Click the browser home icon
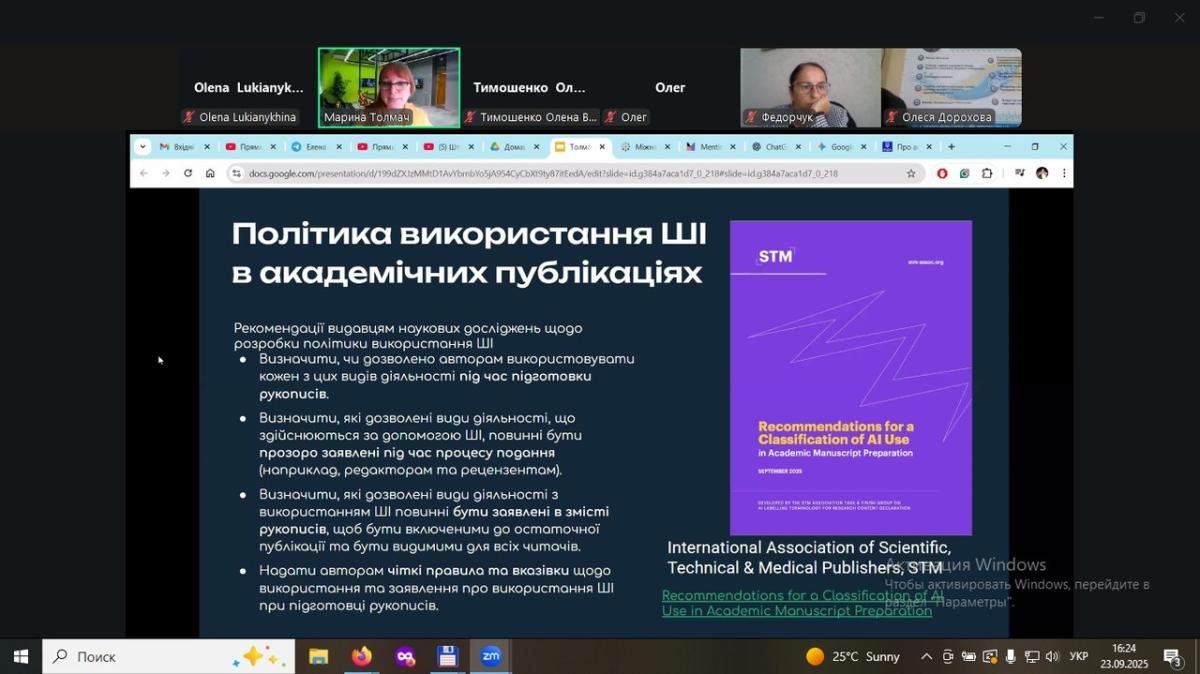 pyautogui.click(x=210, y=173)
